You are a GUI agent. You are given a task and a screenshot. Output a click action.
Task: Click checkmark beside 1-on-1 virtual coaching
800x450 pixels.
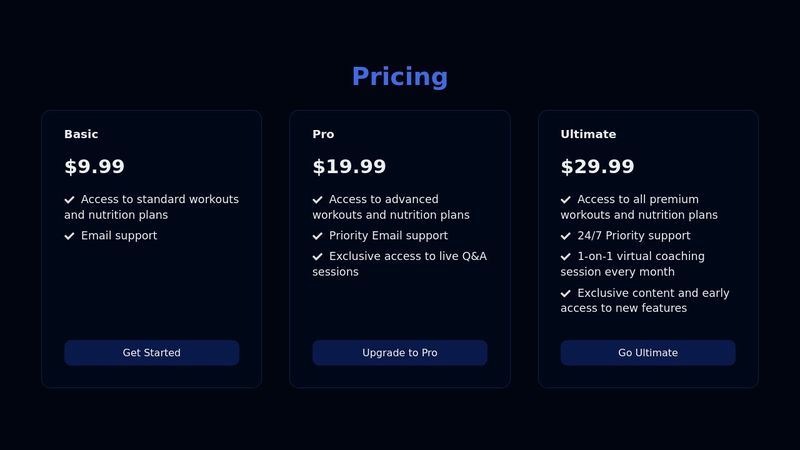(x=566, y=257)
